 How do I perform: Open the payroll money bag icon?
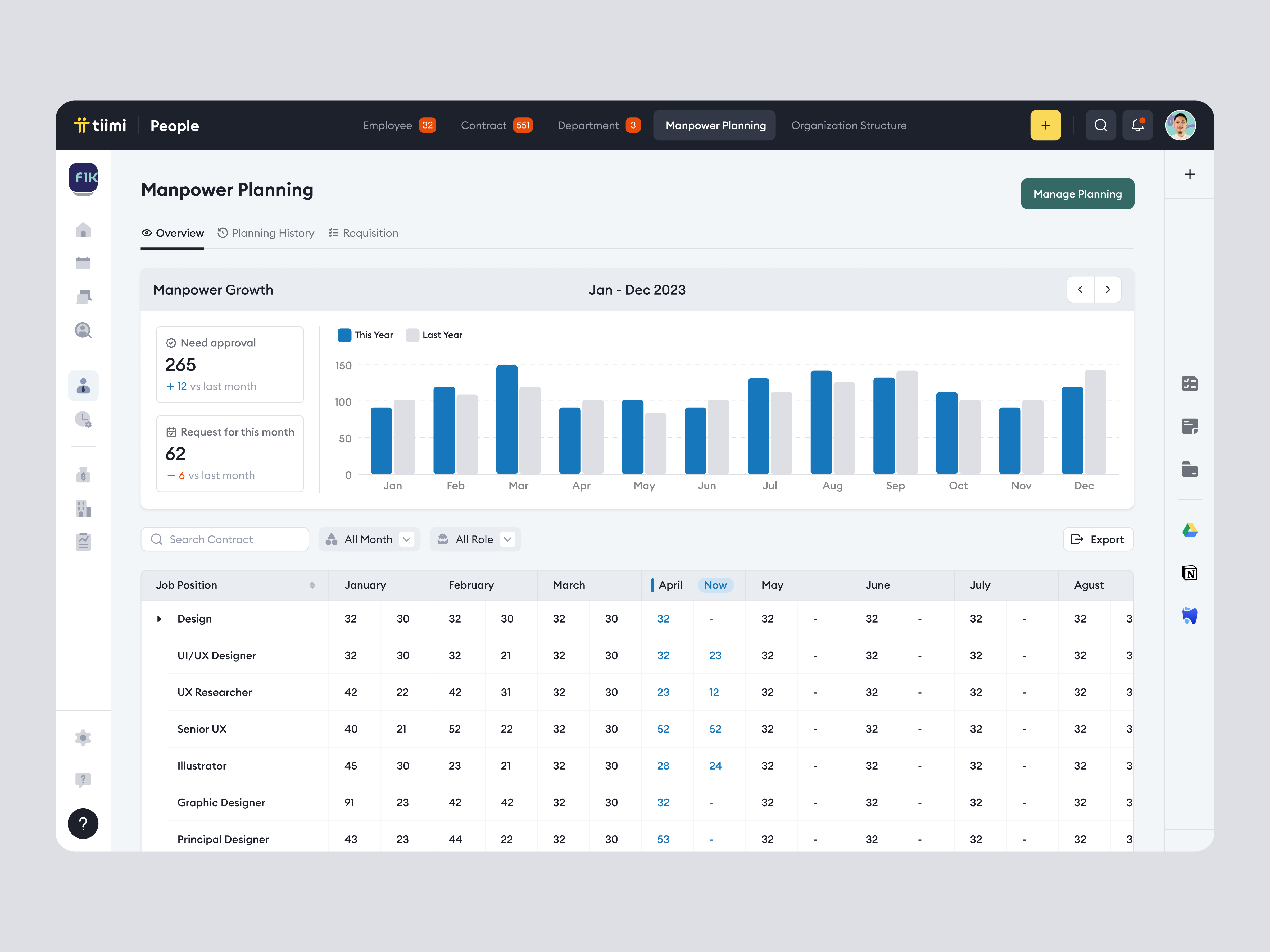point(83,475)
